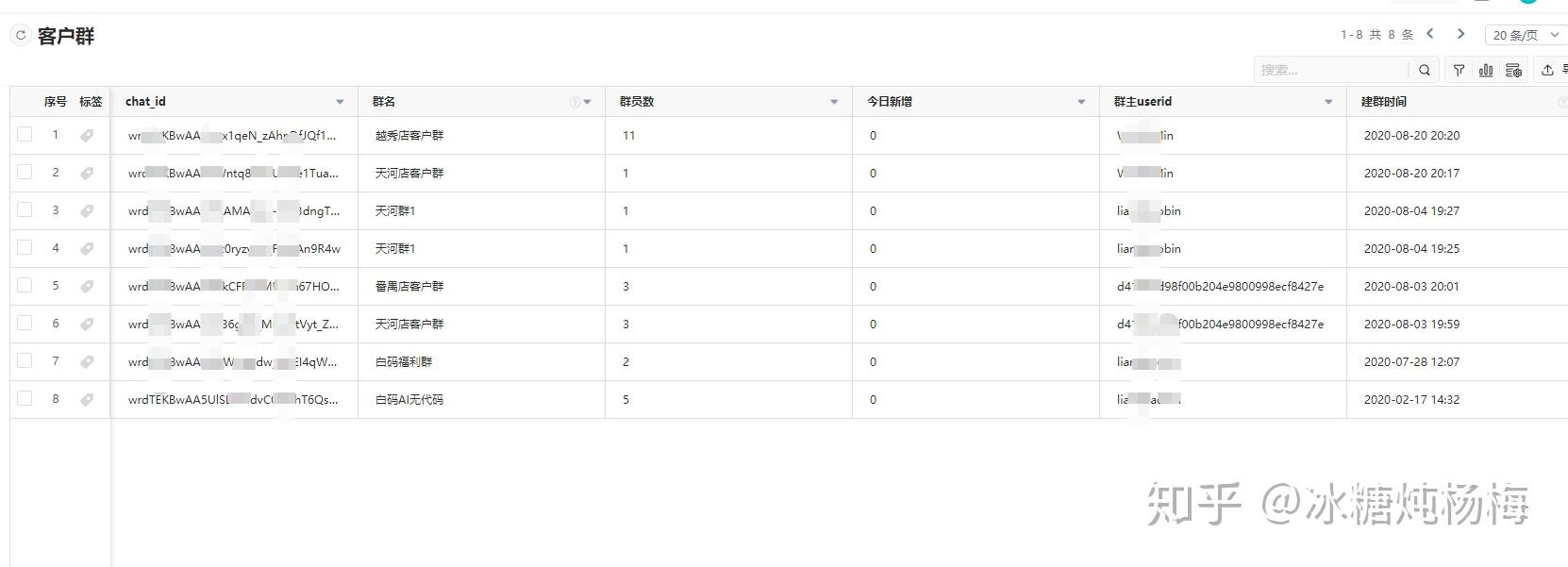This screenshot has height=567, width=1568.
Task: Open the column settings icon
Action: pyautogui.click(x=1513, y=70)
